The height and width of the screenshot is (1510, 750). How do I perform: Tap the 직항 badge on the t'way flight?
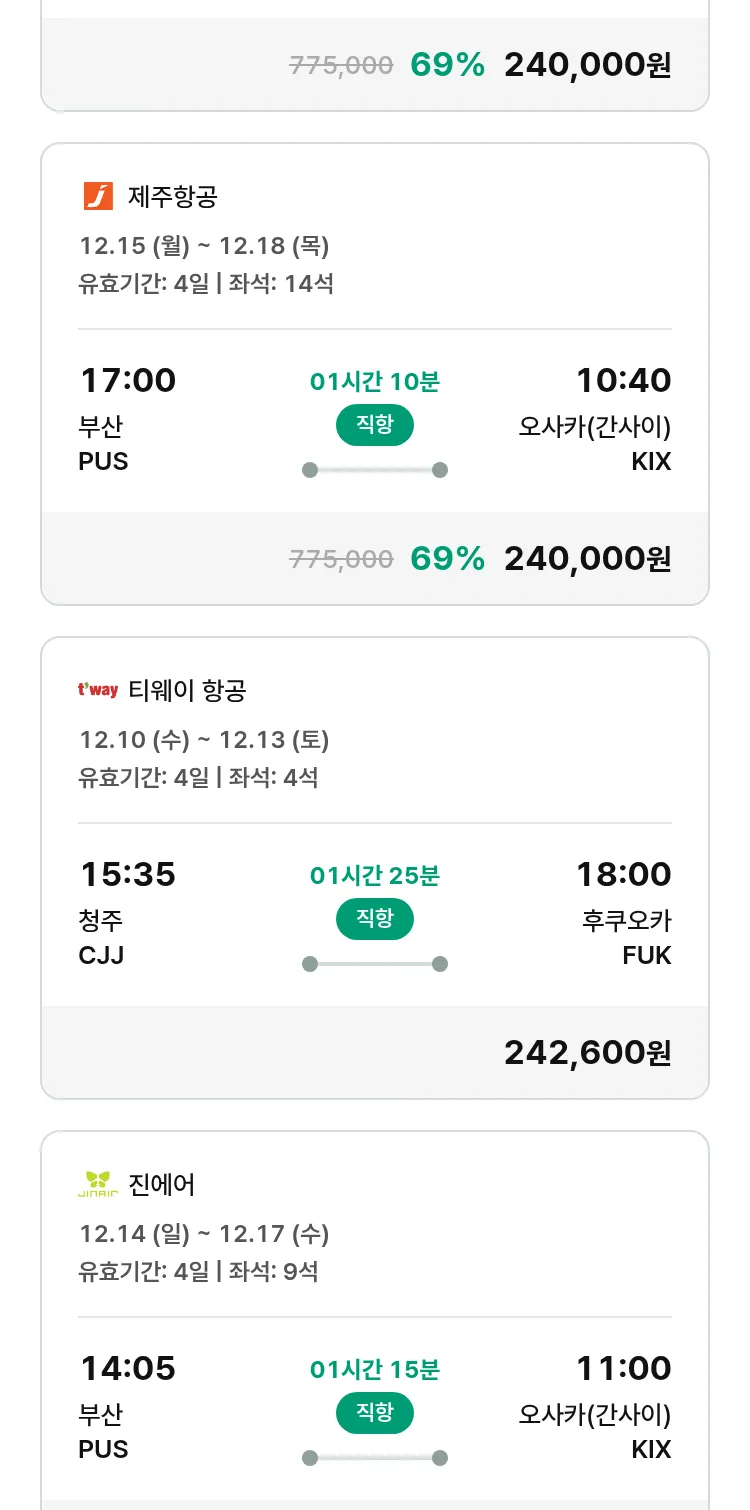point(374,919)
